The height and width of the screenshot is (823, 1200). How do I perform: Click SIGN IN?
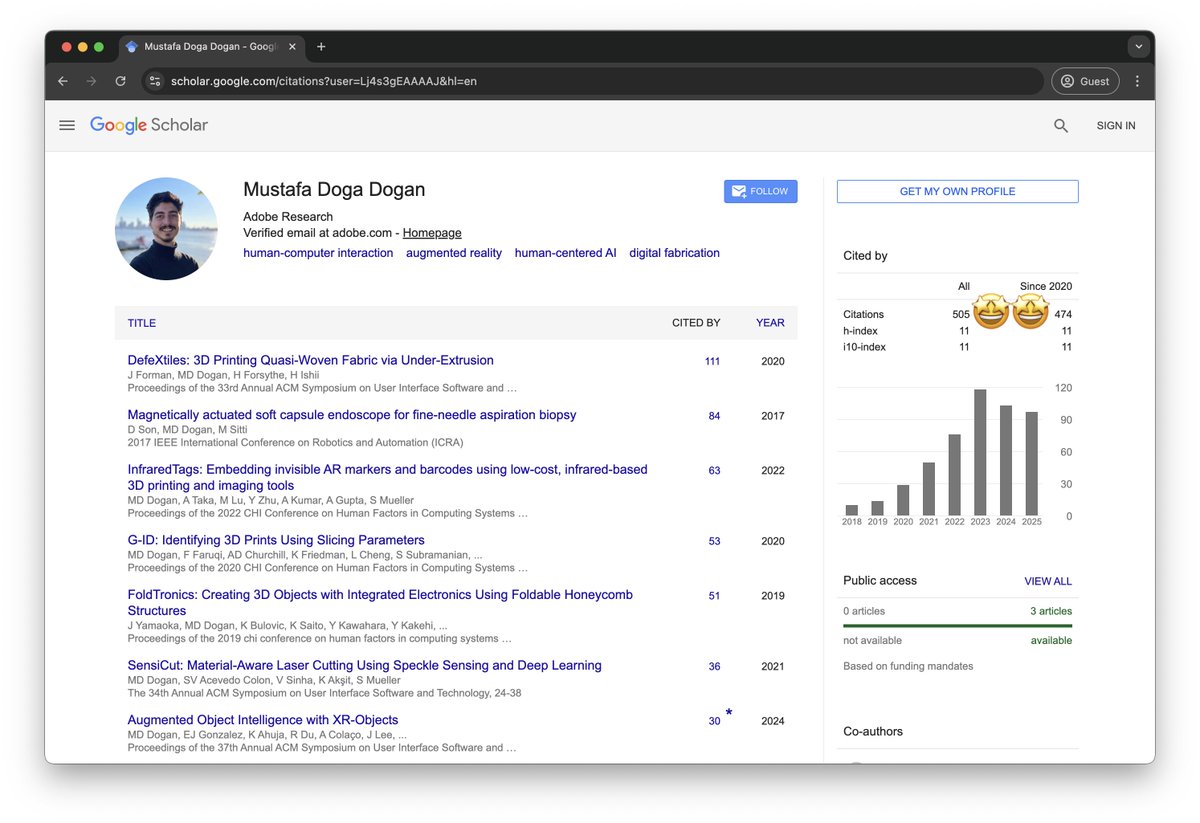click(x=1116, y=126)
